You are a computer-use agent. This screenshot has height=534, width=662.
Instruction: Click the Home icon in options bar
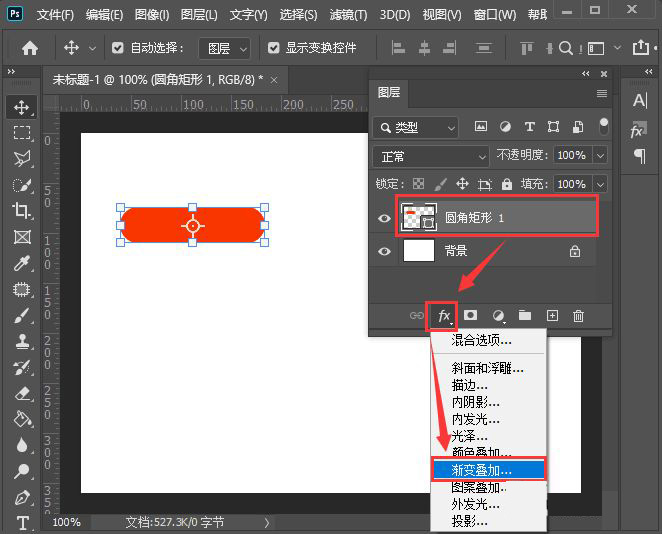[30, 48]
